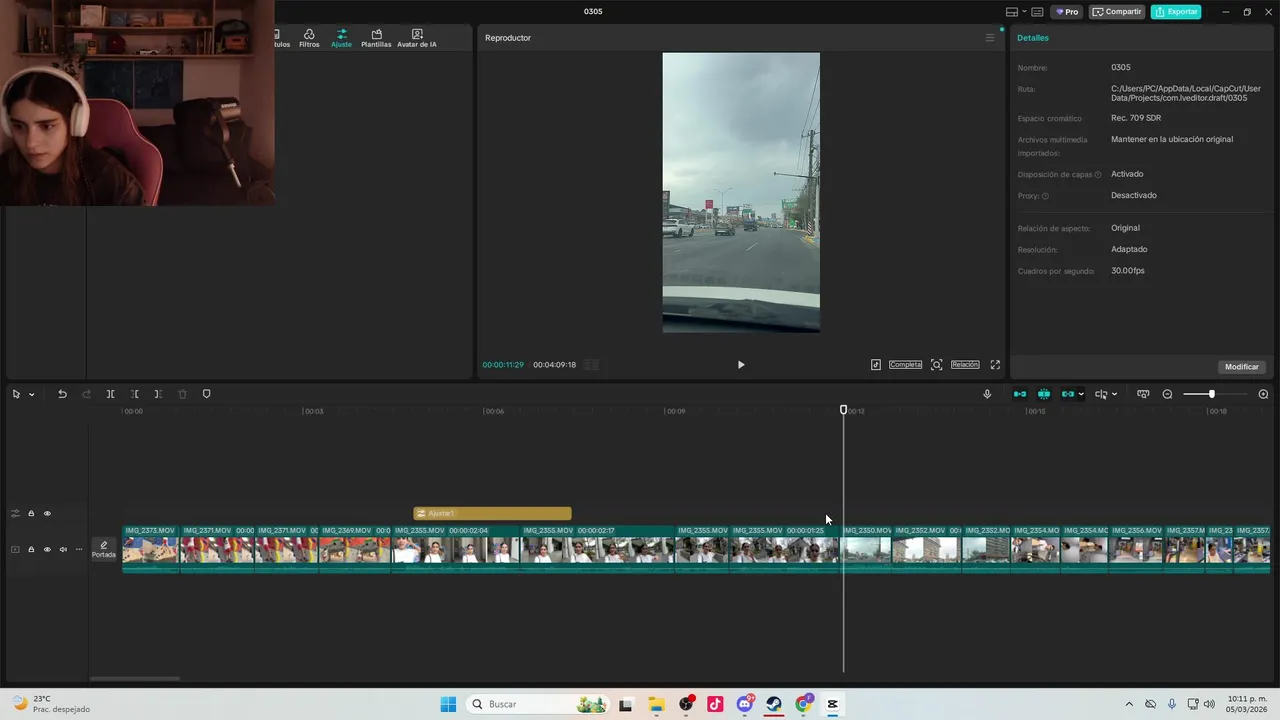This screenshot has height=720, width=1280.
Task: Expand the preview axis dropdown arrow
Action: click(1114, 394)
